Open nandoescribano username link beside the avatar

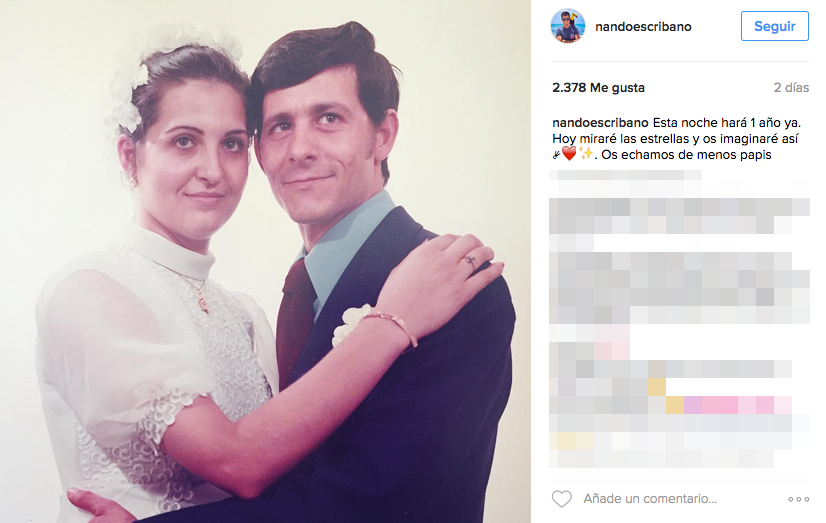click(x=643, y=26)
